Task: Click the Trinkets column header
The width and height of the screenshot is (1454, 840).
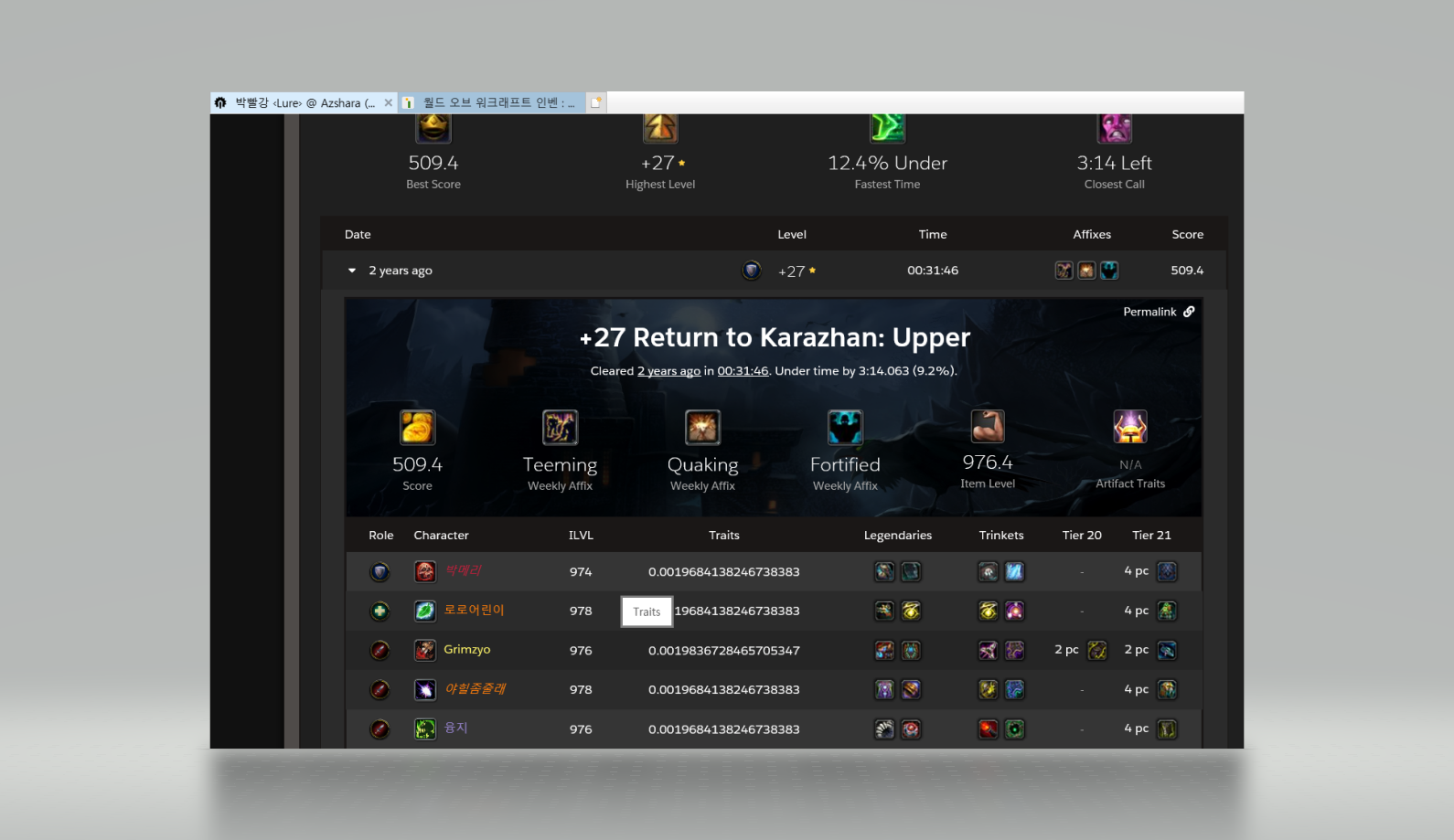Action: point(1001,536)
